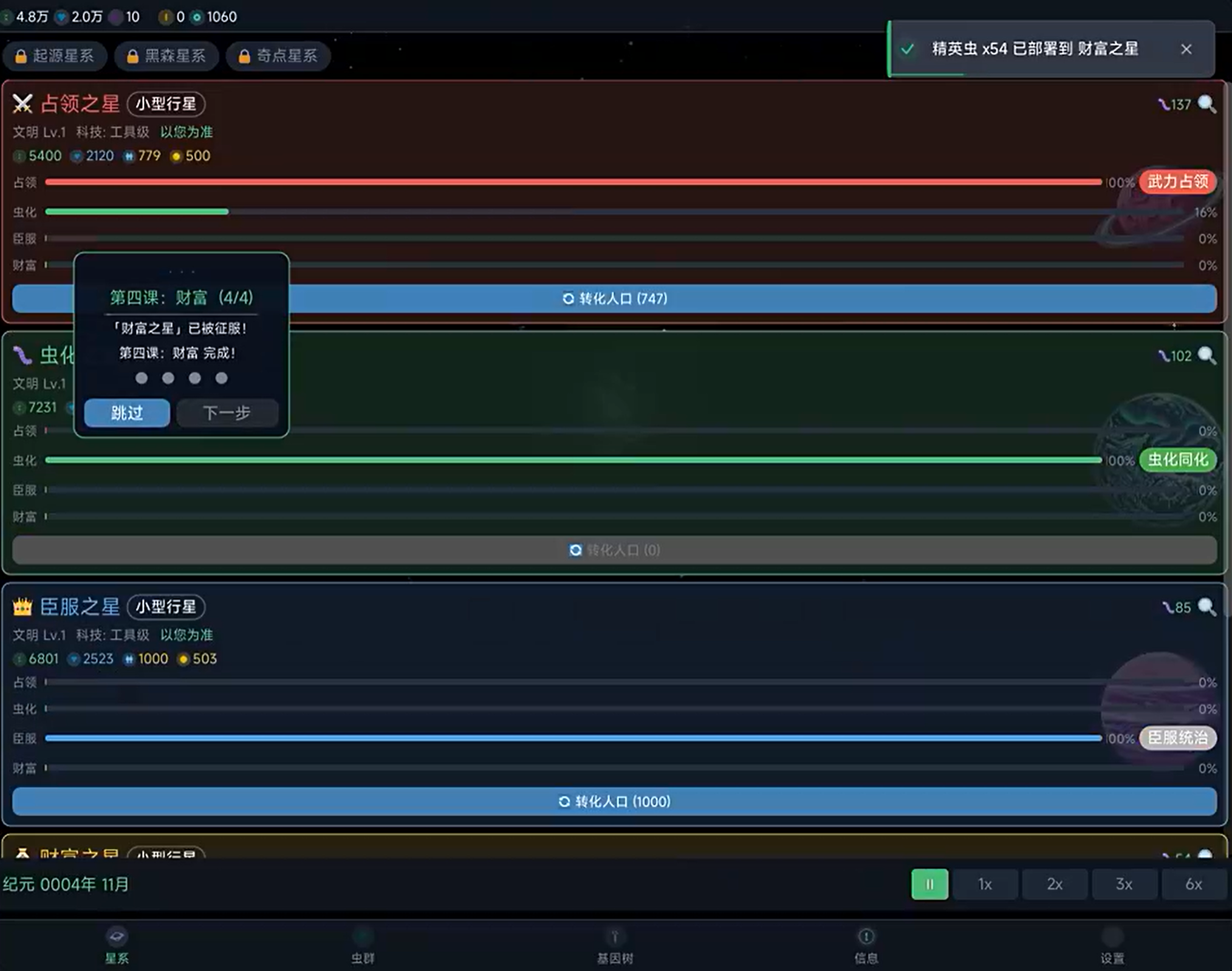This screenshot has height=971, width=1232.
Task: Click magnifier icon on 占领之星 card
Action: tap(1206, 104)
